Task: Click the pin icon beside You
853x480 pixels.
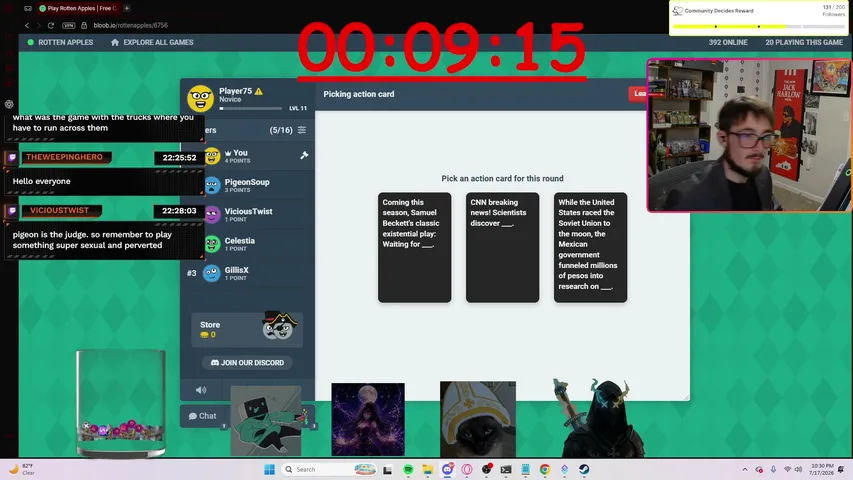Action: (304, 156)
